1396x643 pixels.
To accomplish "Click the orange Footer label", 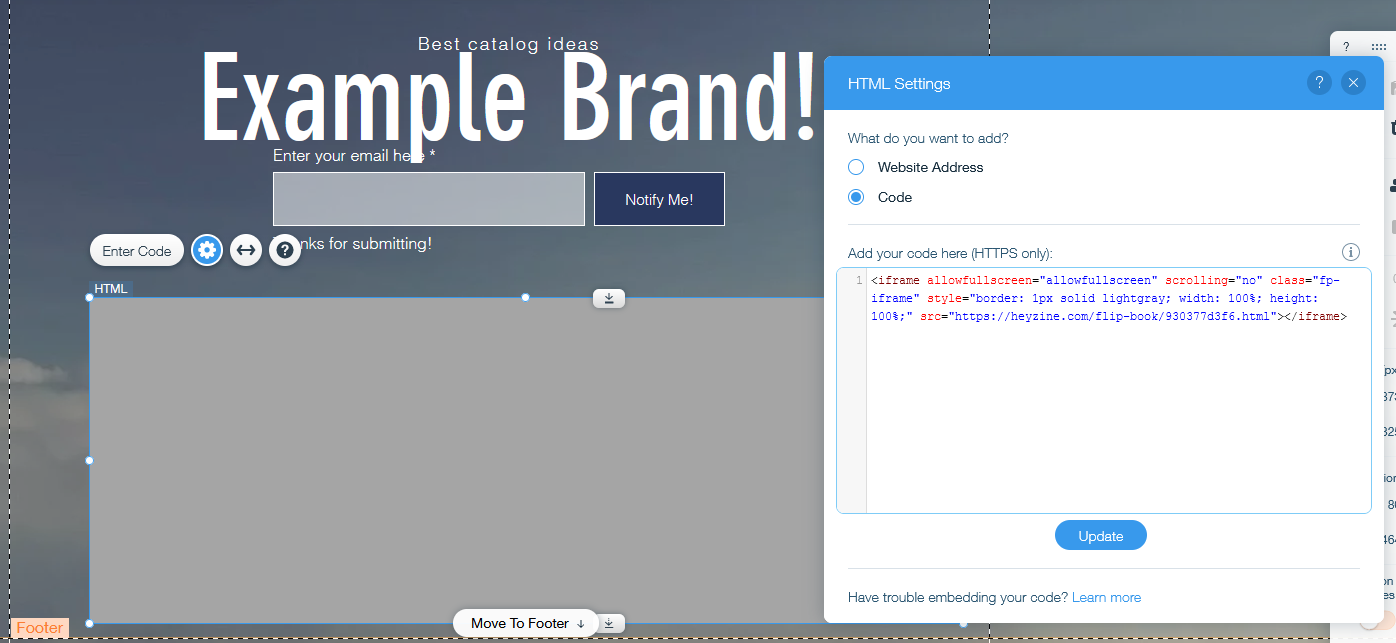I will pos(39,628).
